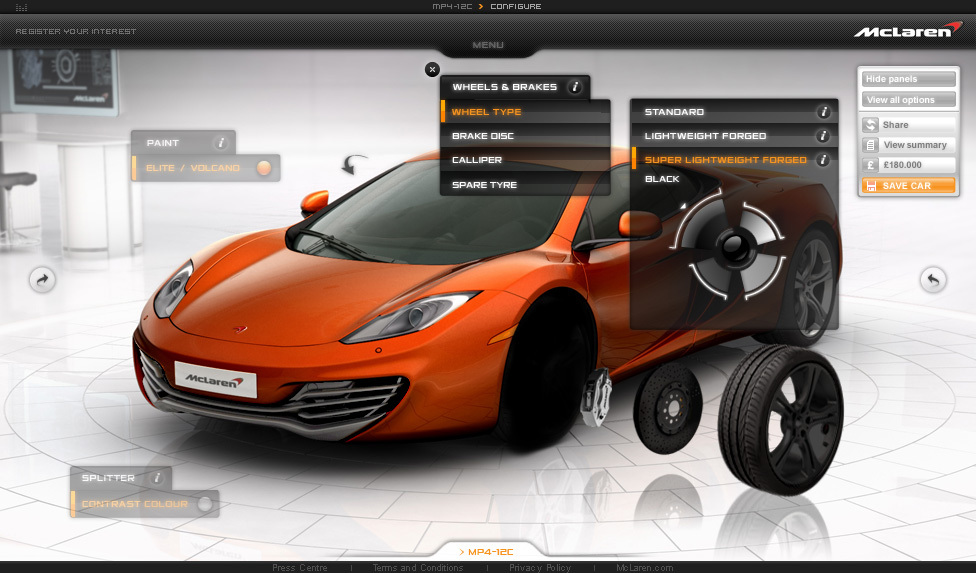Click Hide panels button
The image size is (976, 573).
tap(909, 79)
